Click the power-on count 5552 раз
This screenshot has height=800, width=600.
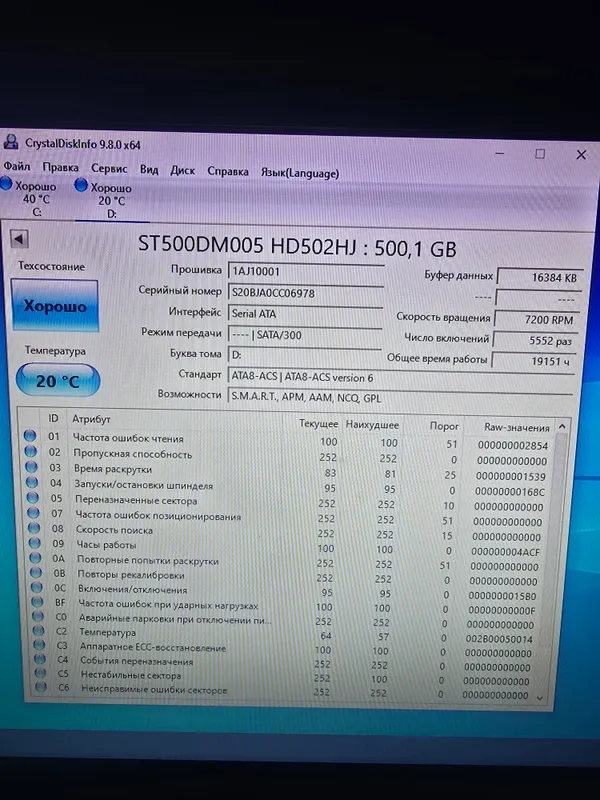[x=535, y=341]
